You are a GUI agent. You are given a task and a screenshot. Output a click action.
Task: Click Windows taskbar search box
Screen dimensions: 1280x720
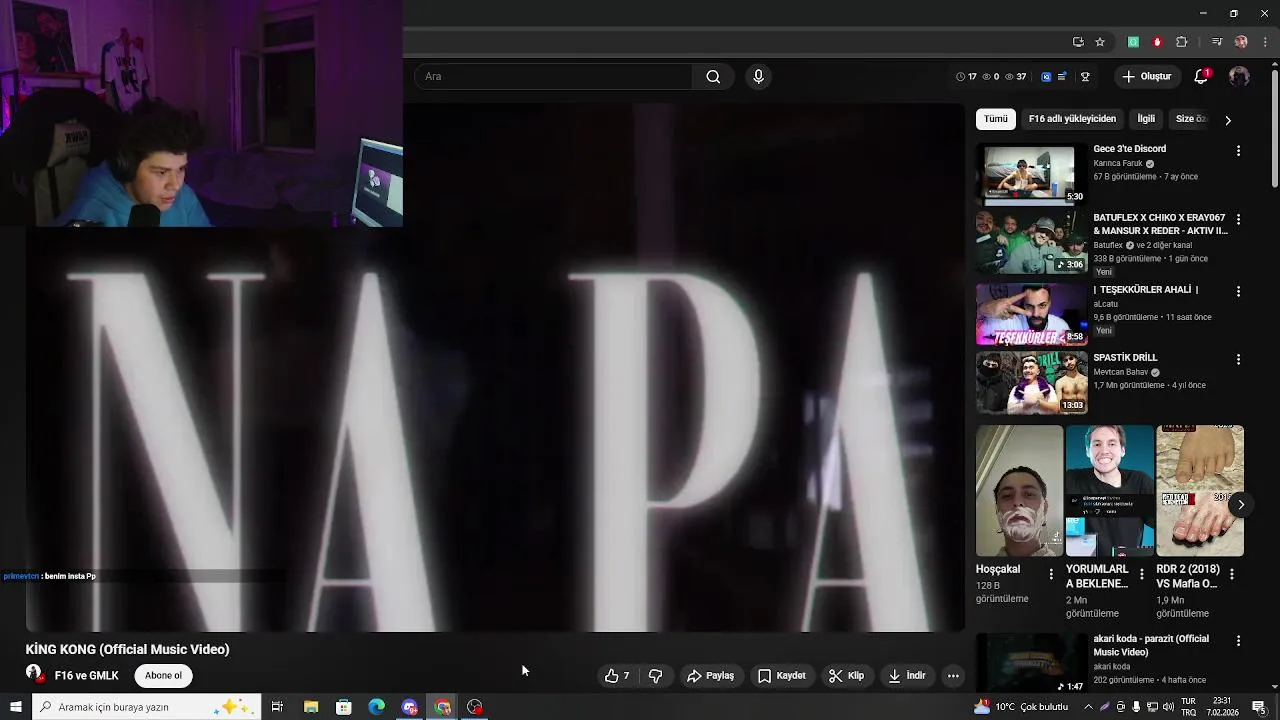click(146, 707)
